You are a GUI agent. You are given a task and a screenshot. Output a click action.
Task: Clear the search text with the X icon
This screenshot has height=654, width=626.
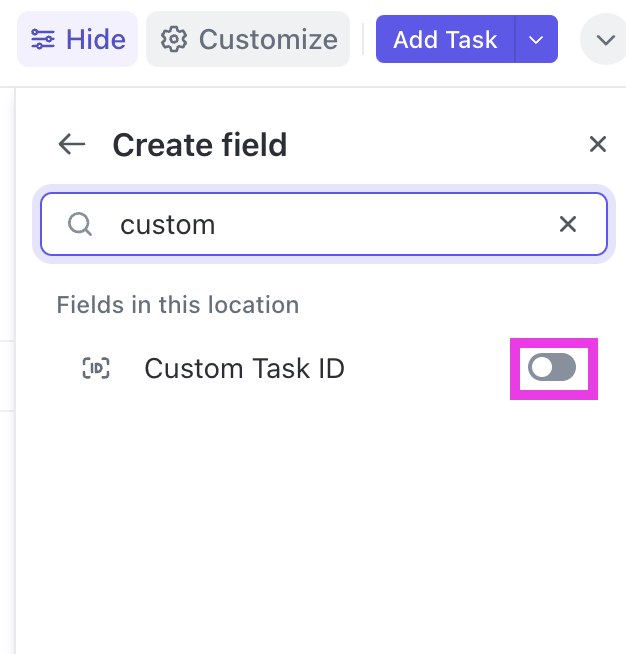568,224
